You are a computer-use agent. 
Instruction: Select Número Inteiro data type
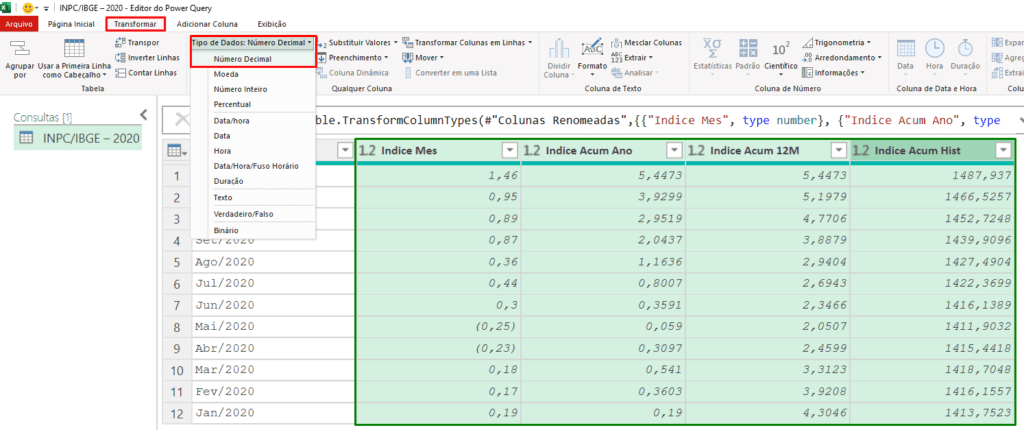click(x=240, y=89)
